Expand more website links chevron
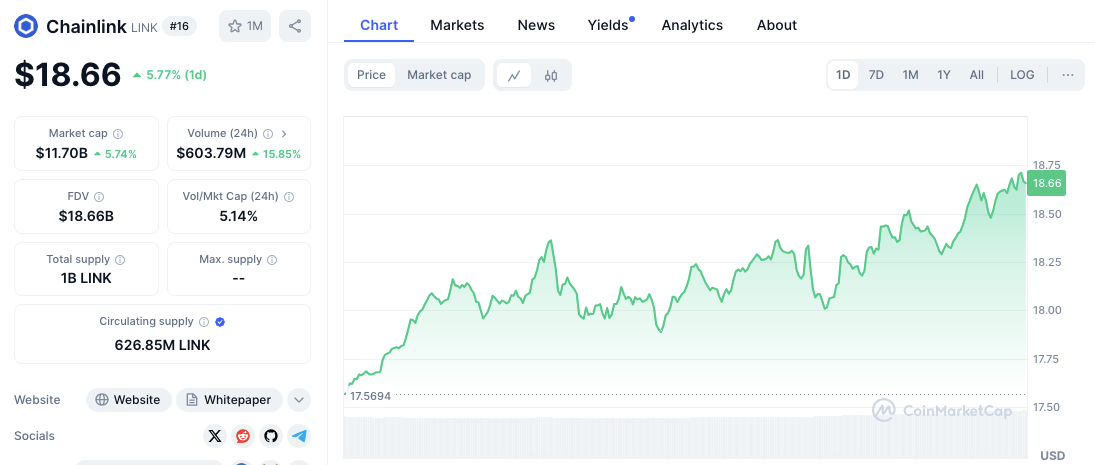The width and height of the screenshot is (1095, 465). point(298,400)
